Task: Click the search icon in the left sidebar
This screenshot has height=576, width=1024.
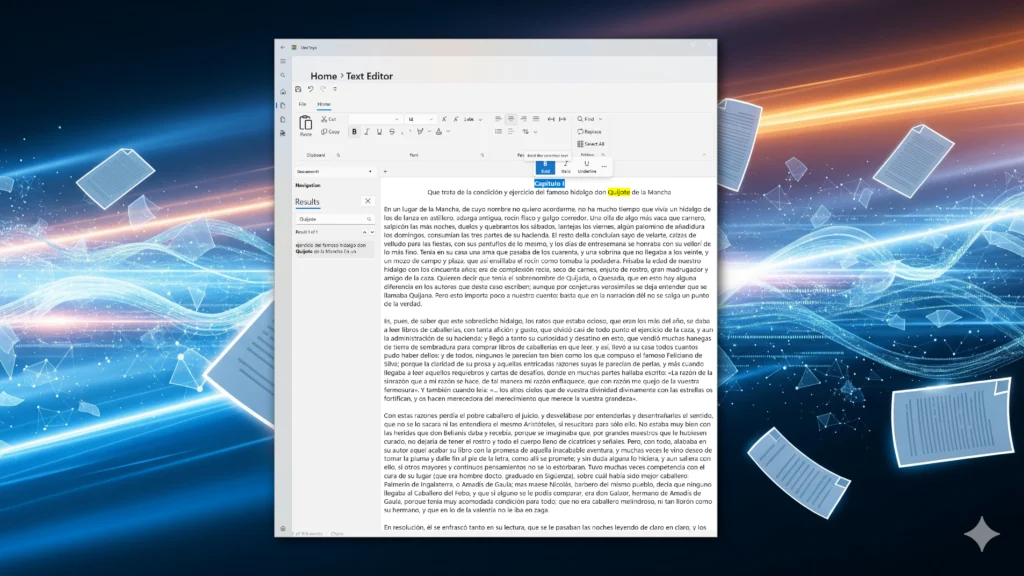Action: [283, 75]
